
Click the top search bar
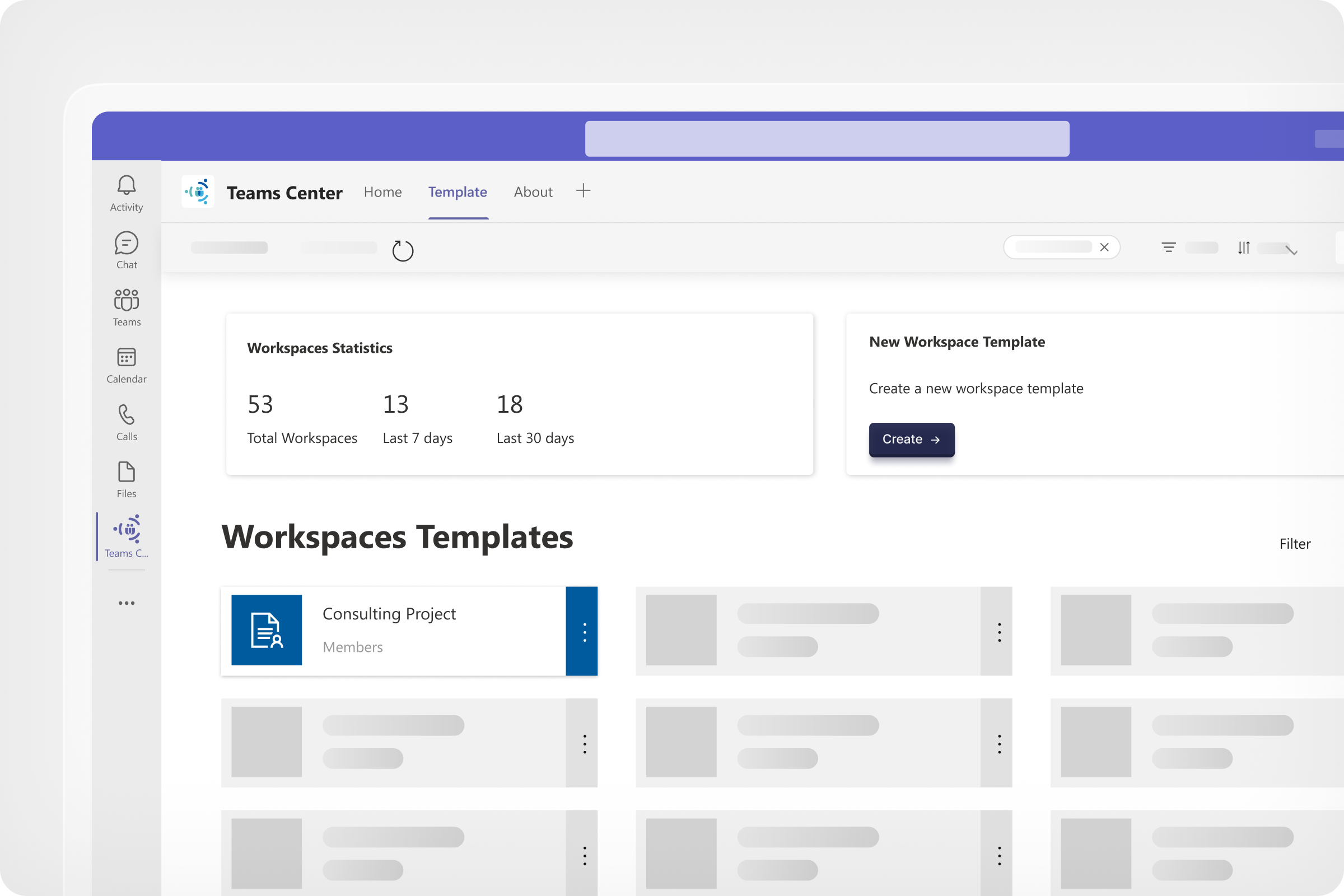point(827,138)
